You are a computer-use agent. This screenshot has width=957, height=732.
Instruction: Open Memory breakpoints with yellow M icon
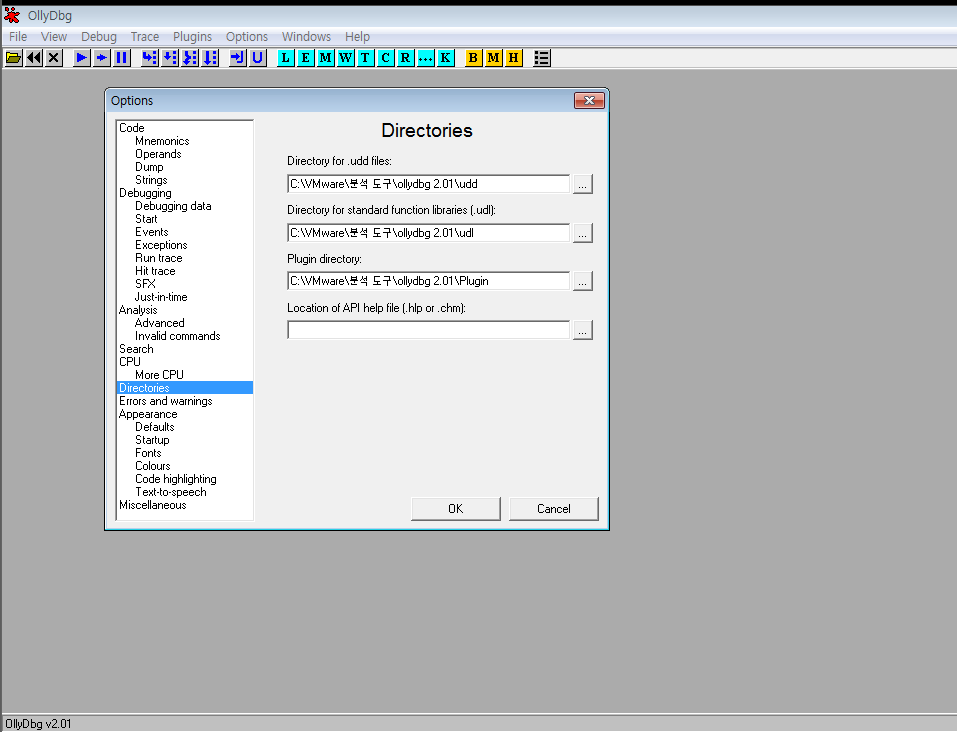coord(493,58)
